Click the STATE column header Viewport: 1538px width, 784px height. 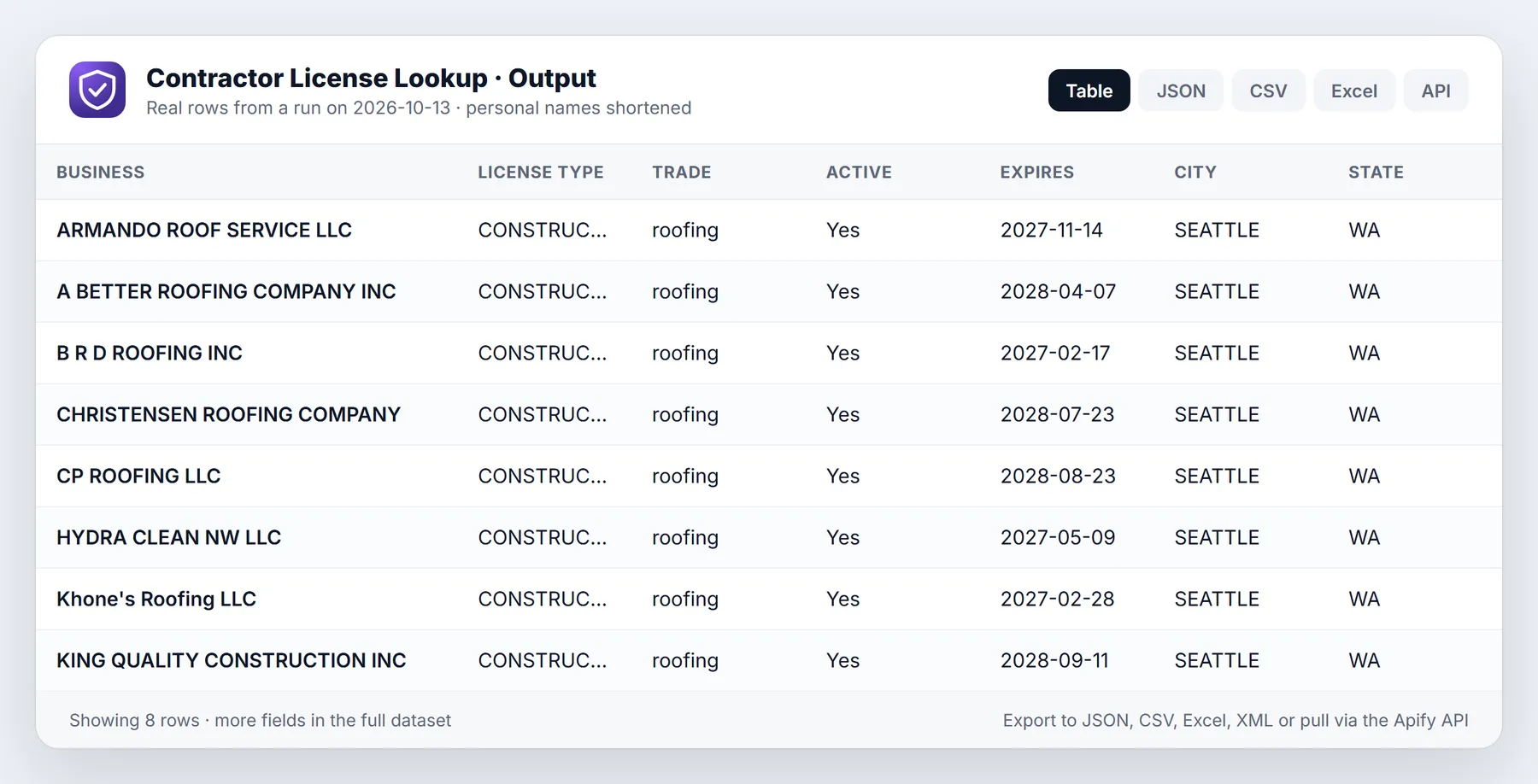(1376, 172)
